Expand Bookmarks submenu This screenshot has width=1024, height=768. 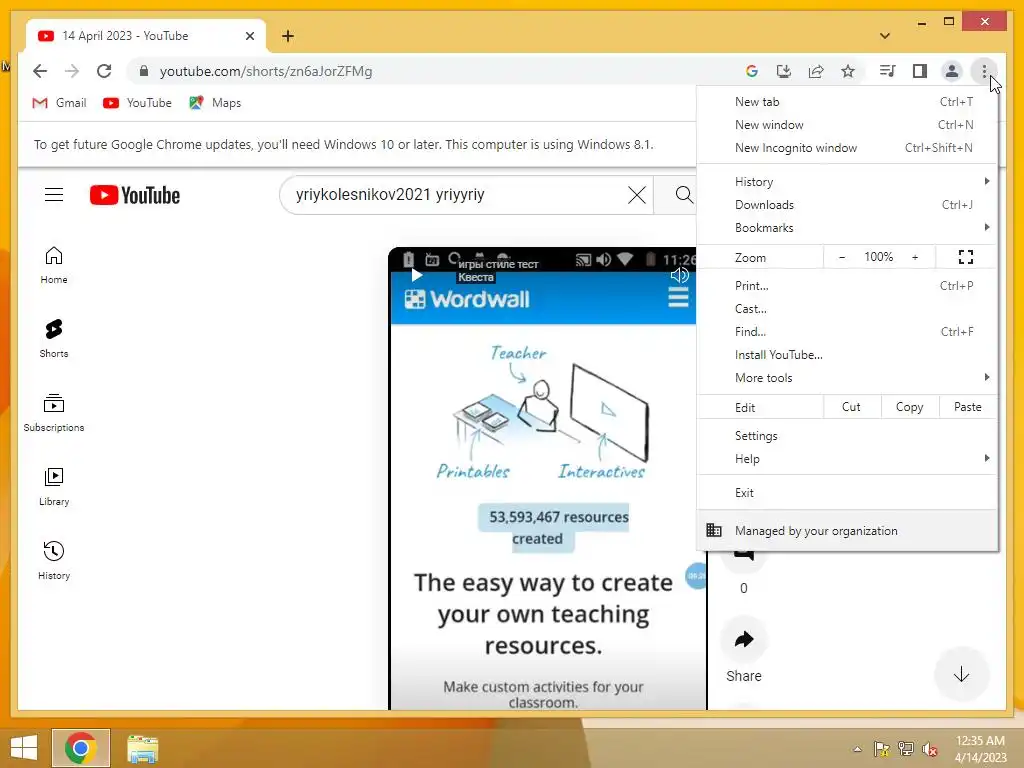click(847, 227)
